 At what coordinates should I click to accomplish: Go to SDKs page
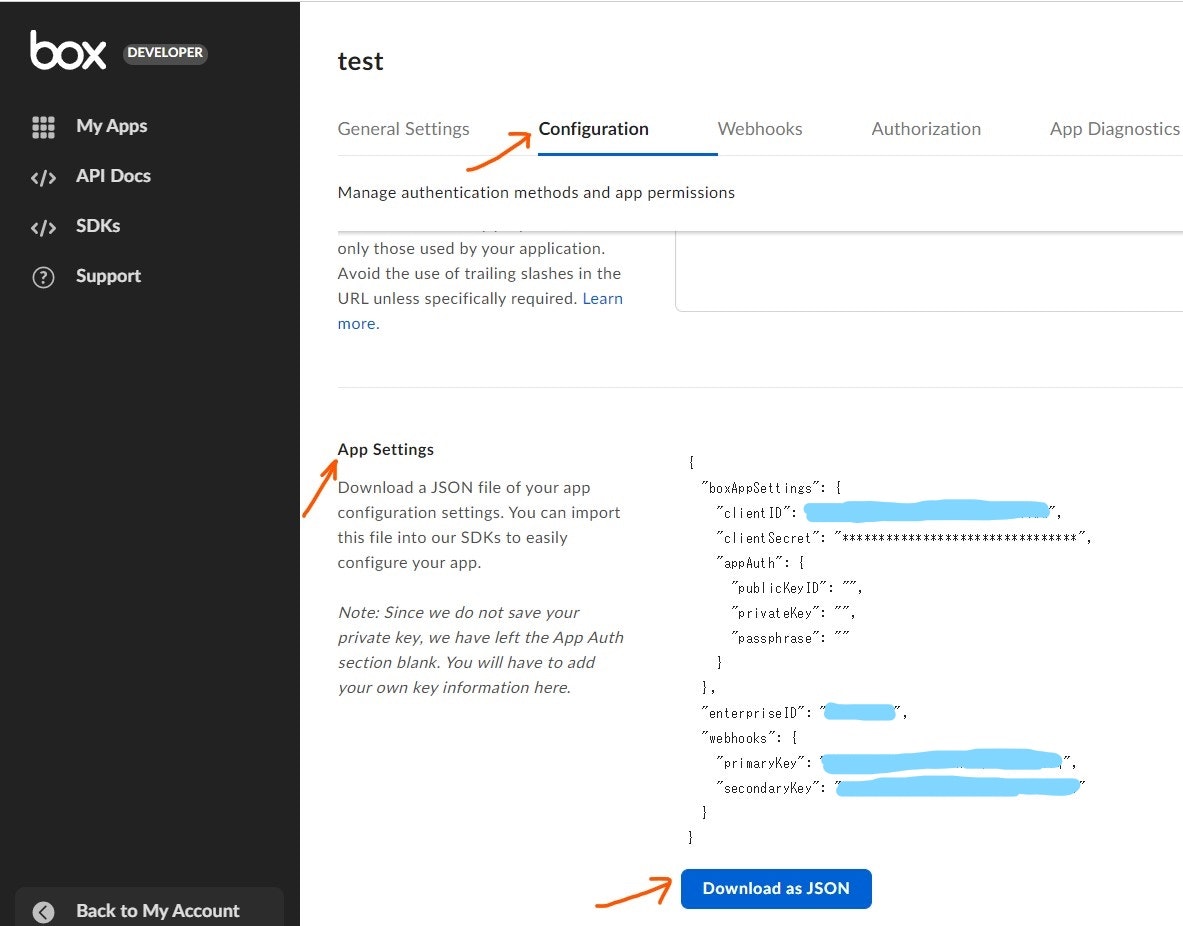point(98,226)
